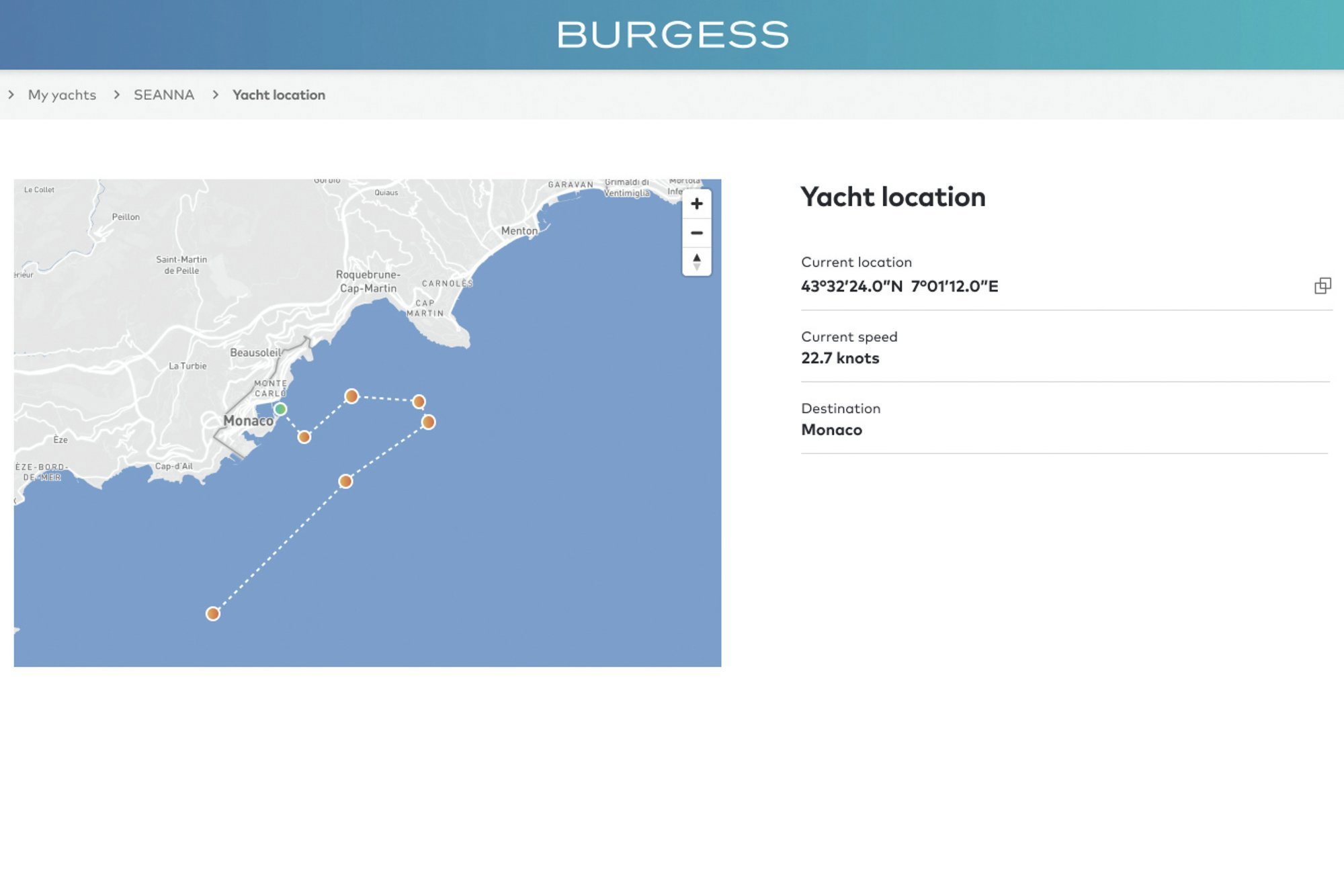
Task: Zoom in on the map
Action: pos(697,204)
